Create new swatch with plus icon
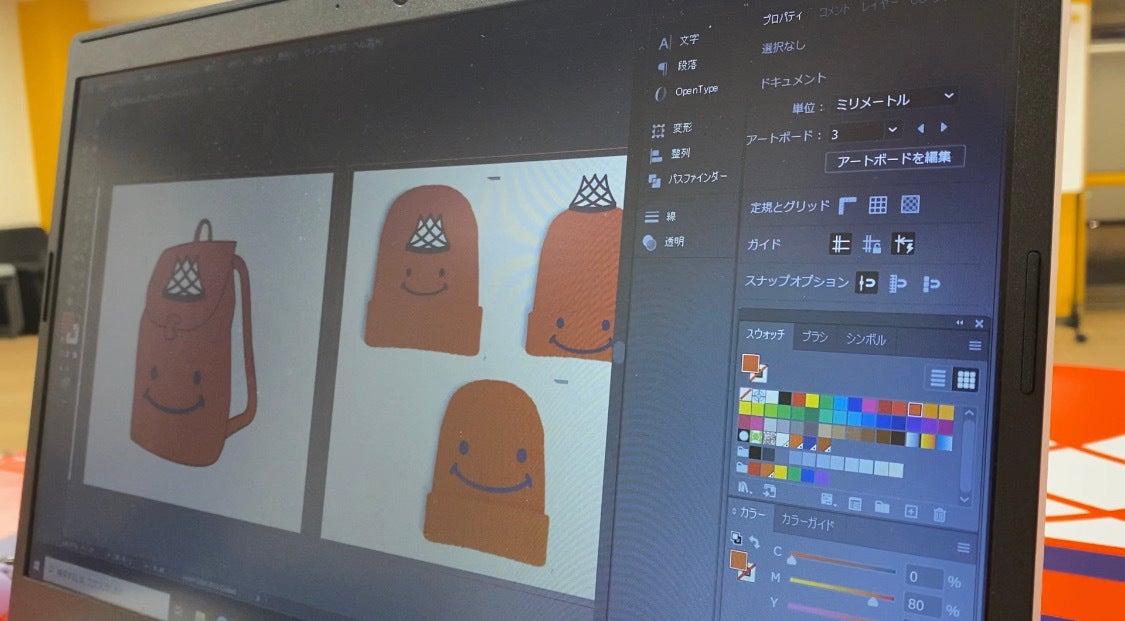 coord(910,512)
